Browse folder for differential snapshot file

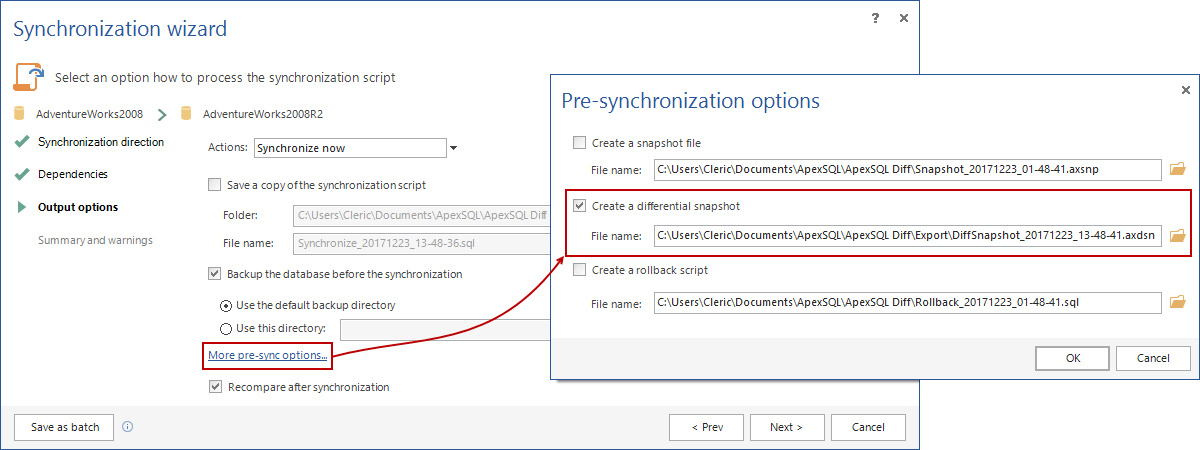point(1177,236)
